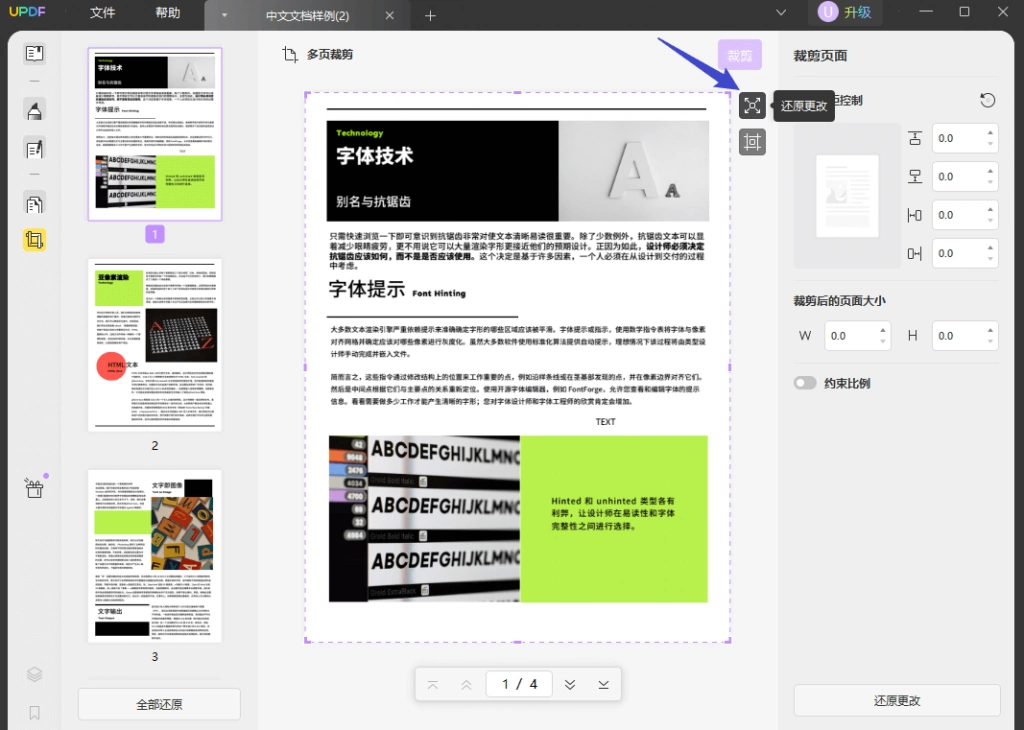Click the bottom margin icon
The image size is (1024, 730).
click(915, 176)
